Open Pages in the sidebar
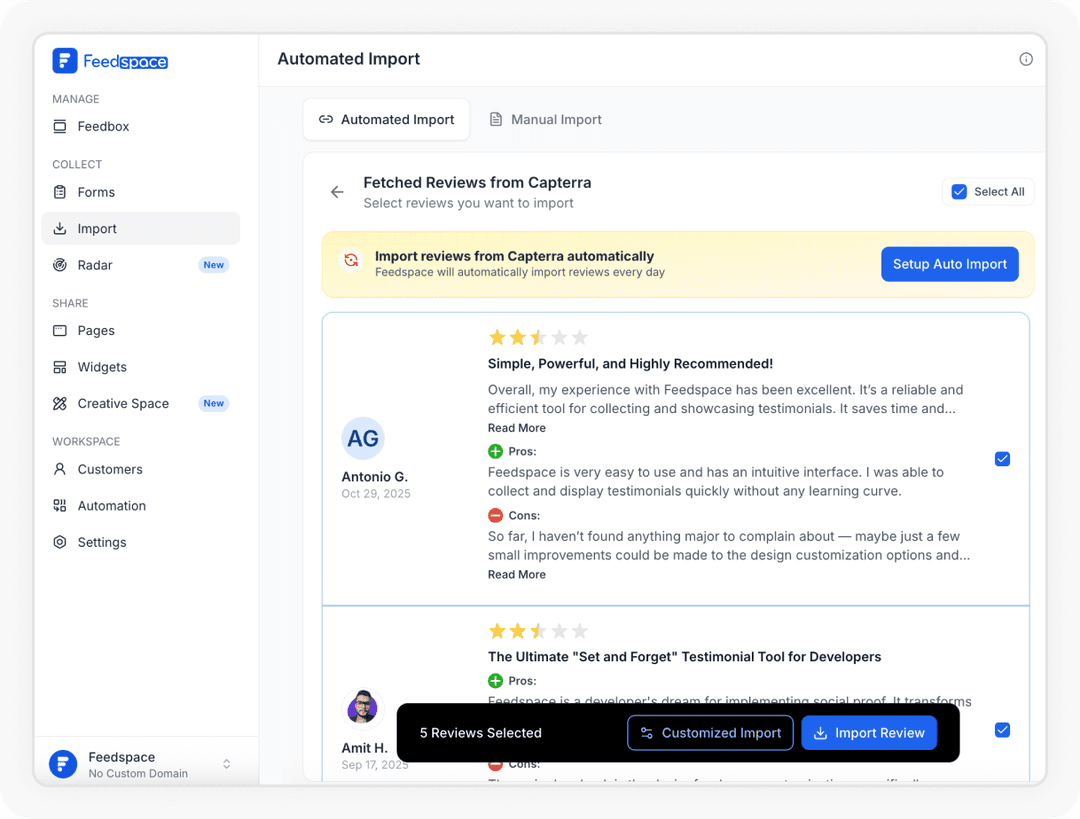The height and width of the screenshot is (819, 1080). 141,331
